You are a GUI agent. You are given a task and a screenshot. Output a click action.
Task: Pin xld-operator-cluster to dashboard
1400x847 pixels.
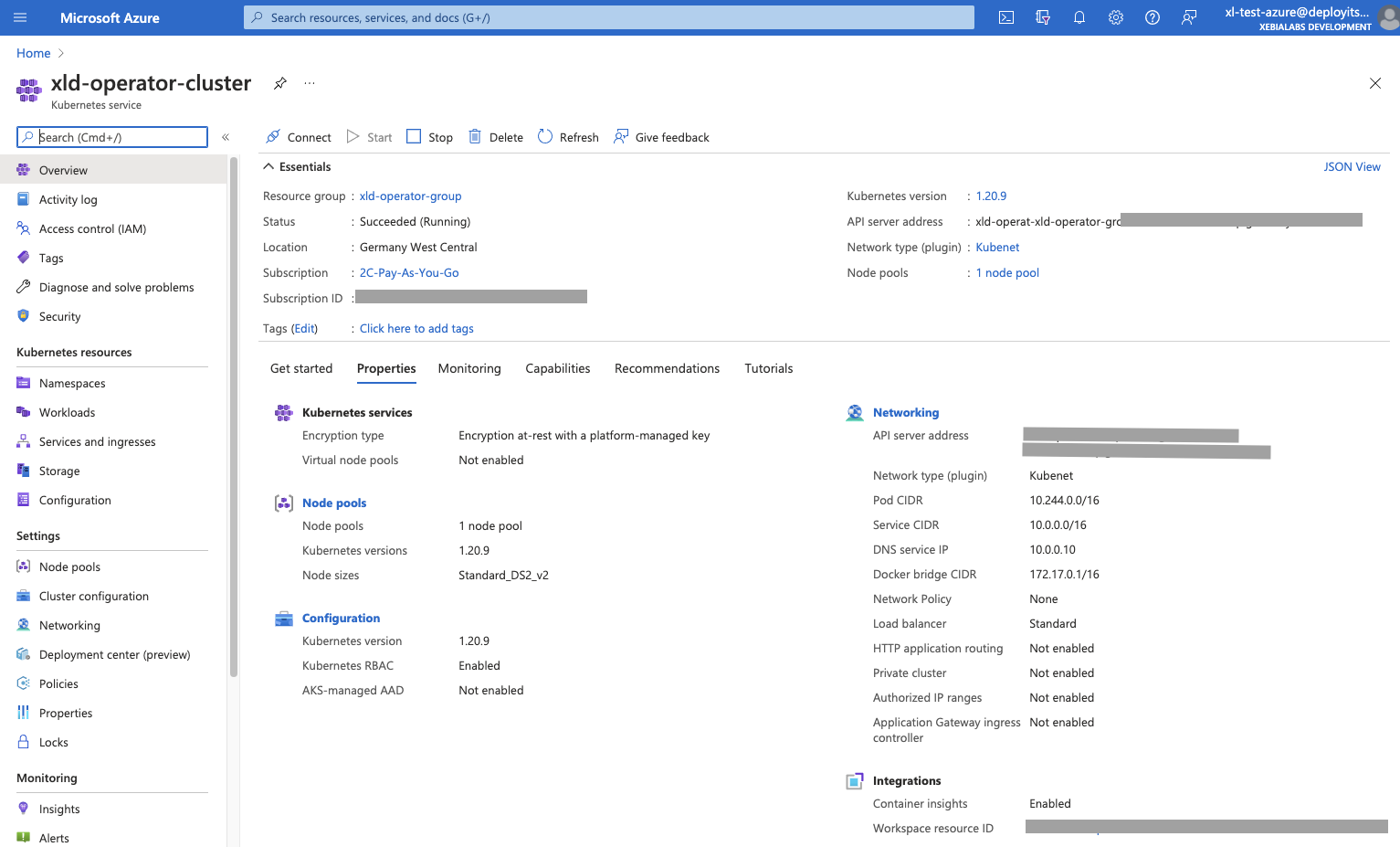click(280, 83)
